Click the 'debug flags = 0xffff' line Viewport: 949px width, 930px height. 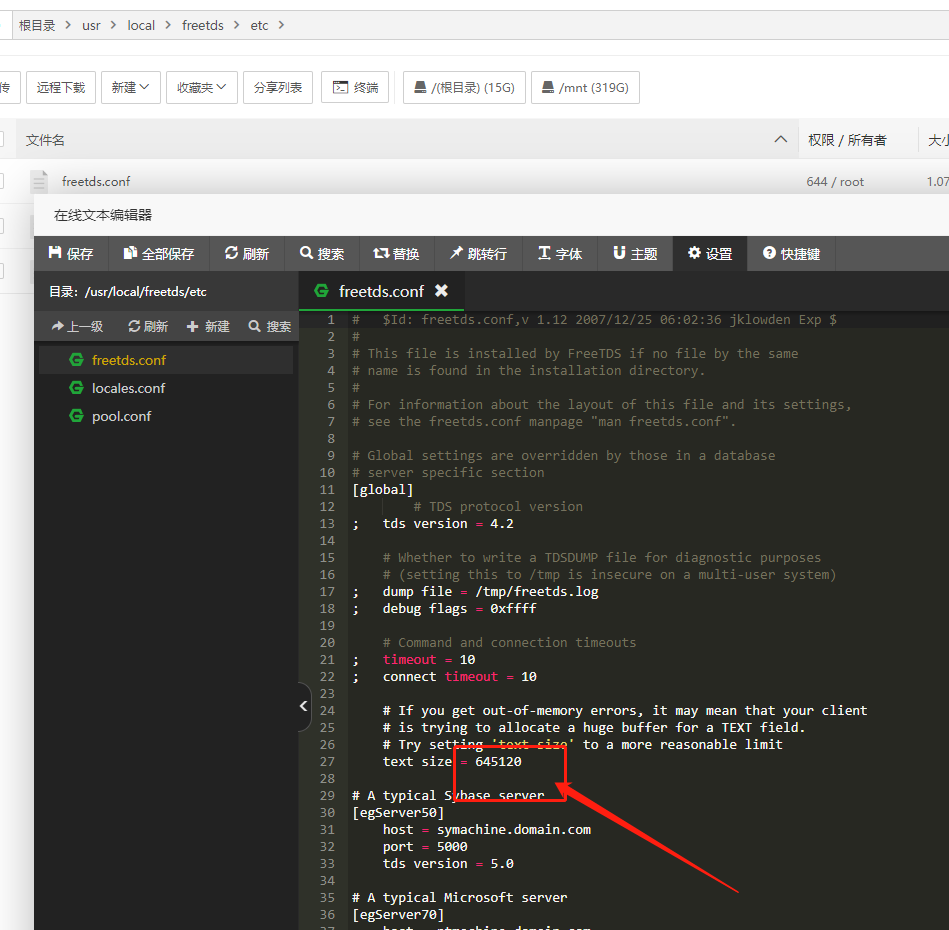[459, 608]
